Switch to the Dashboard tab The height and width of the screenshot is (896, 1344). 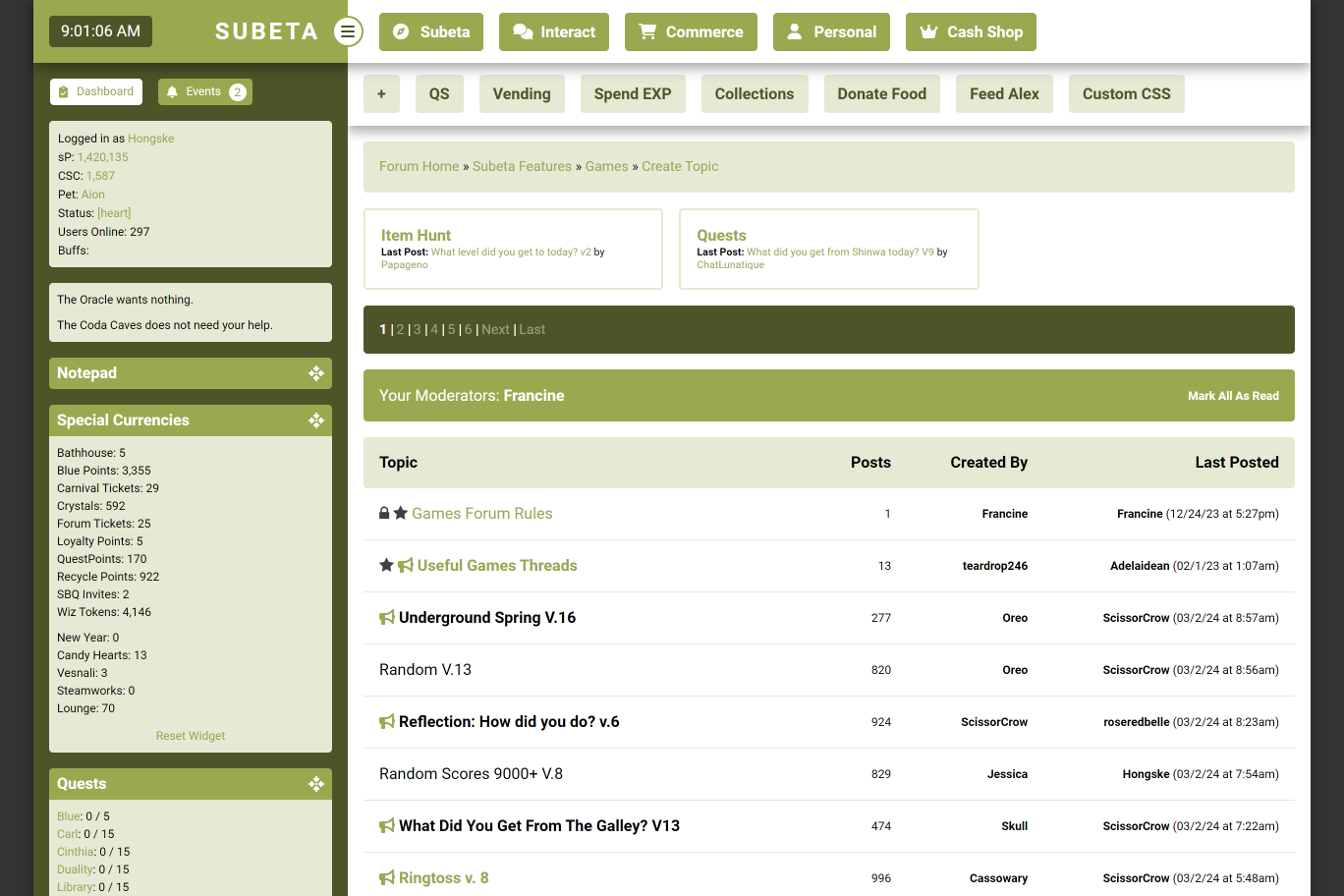point(96,92)
